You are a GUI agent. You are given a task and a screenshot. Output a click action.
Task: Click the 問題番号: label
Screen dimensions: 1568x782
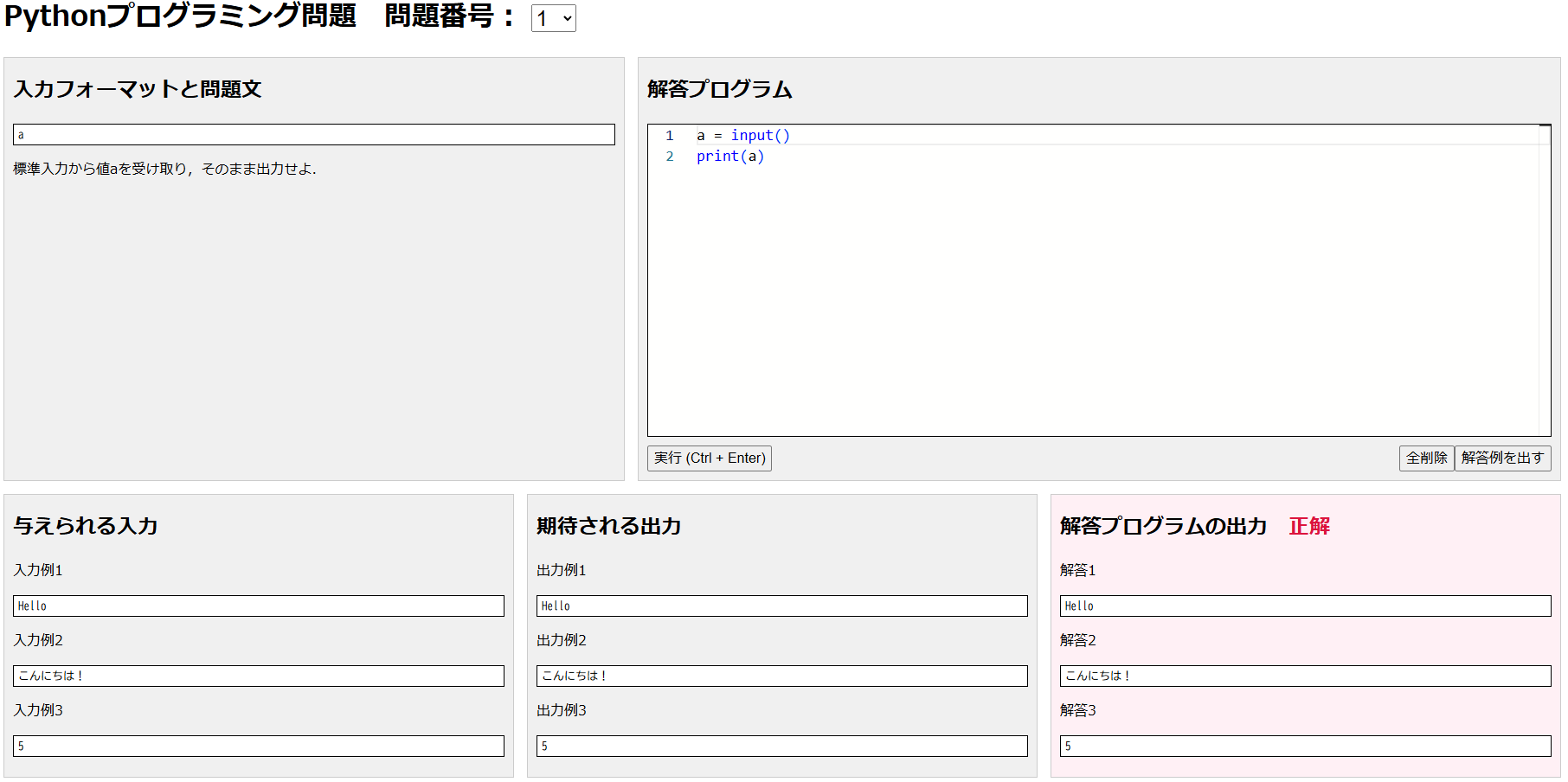tap(450, 16)
